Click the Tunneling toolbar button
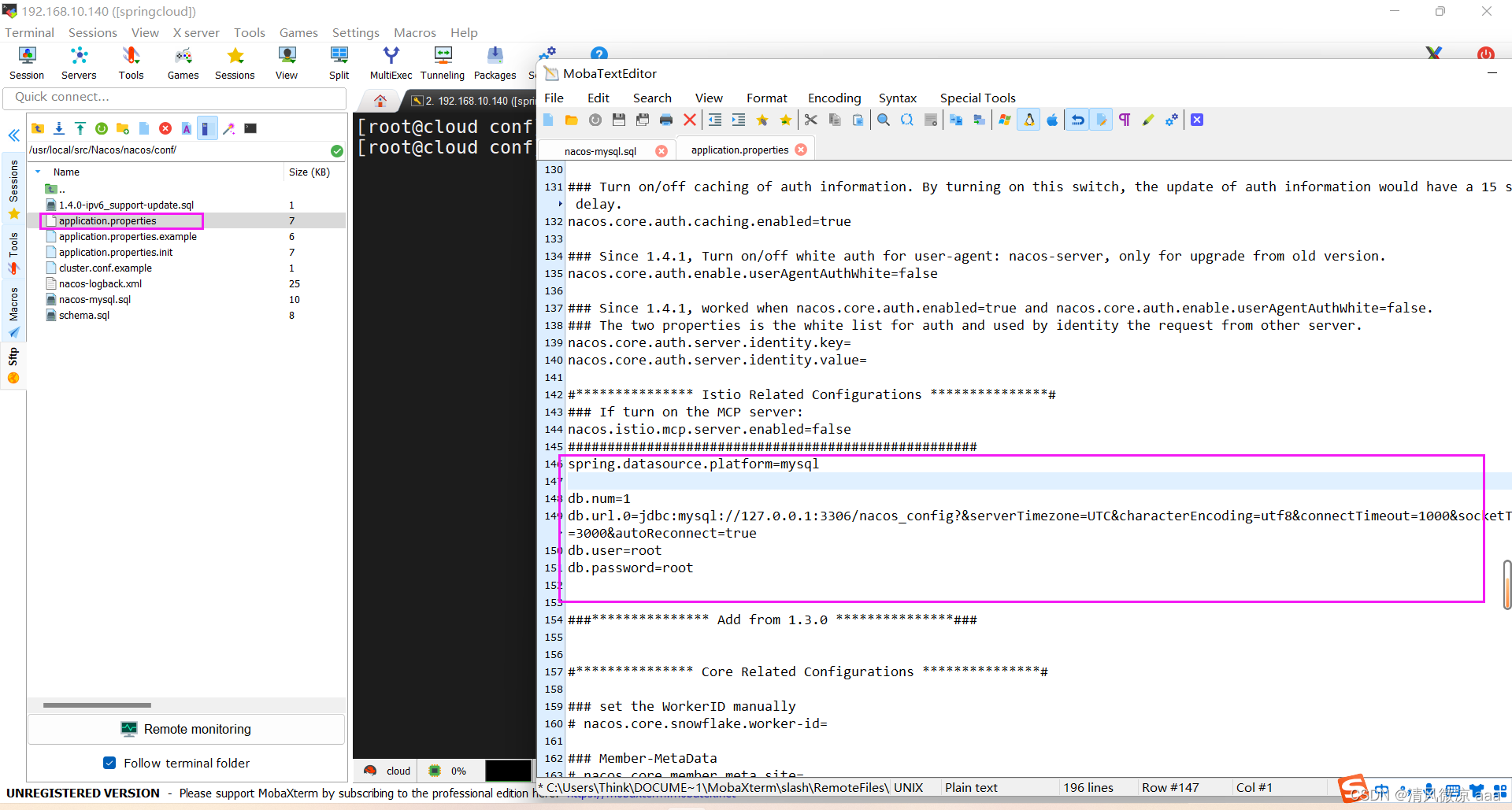Viewport: 1512px width, 810px height. pyautogui.click(x=443, y=63)
